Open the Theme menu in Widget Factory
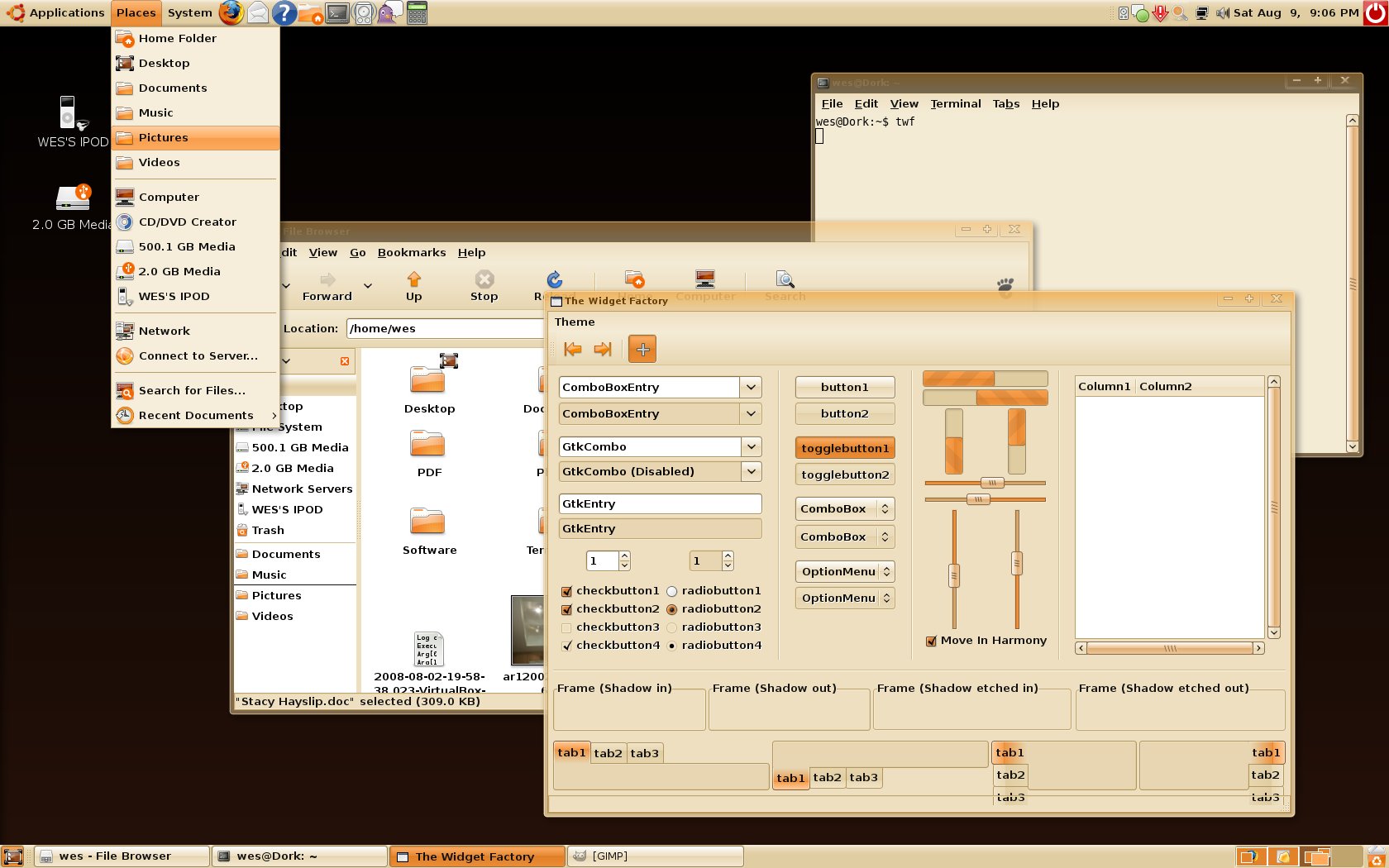Viewport: 1389px width, 868px height. 575,322
